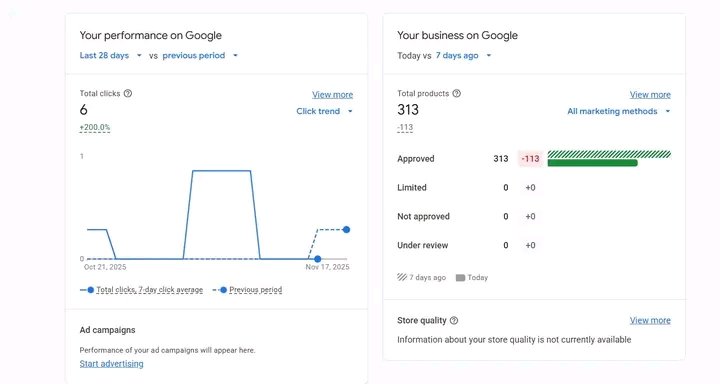The width and height of the screenshot is (720, 384).
Task: Open the All marketing methods dropdown
Action: point(619,111)
